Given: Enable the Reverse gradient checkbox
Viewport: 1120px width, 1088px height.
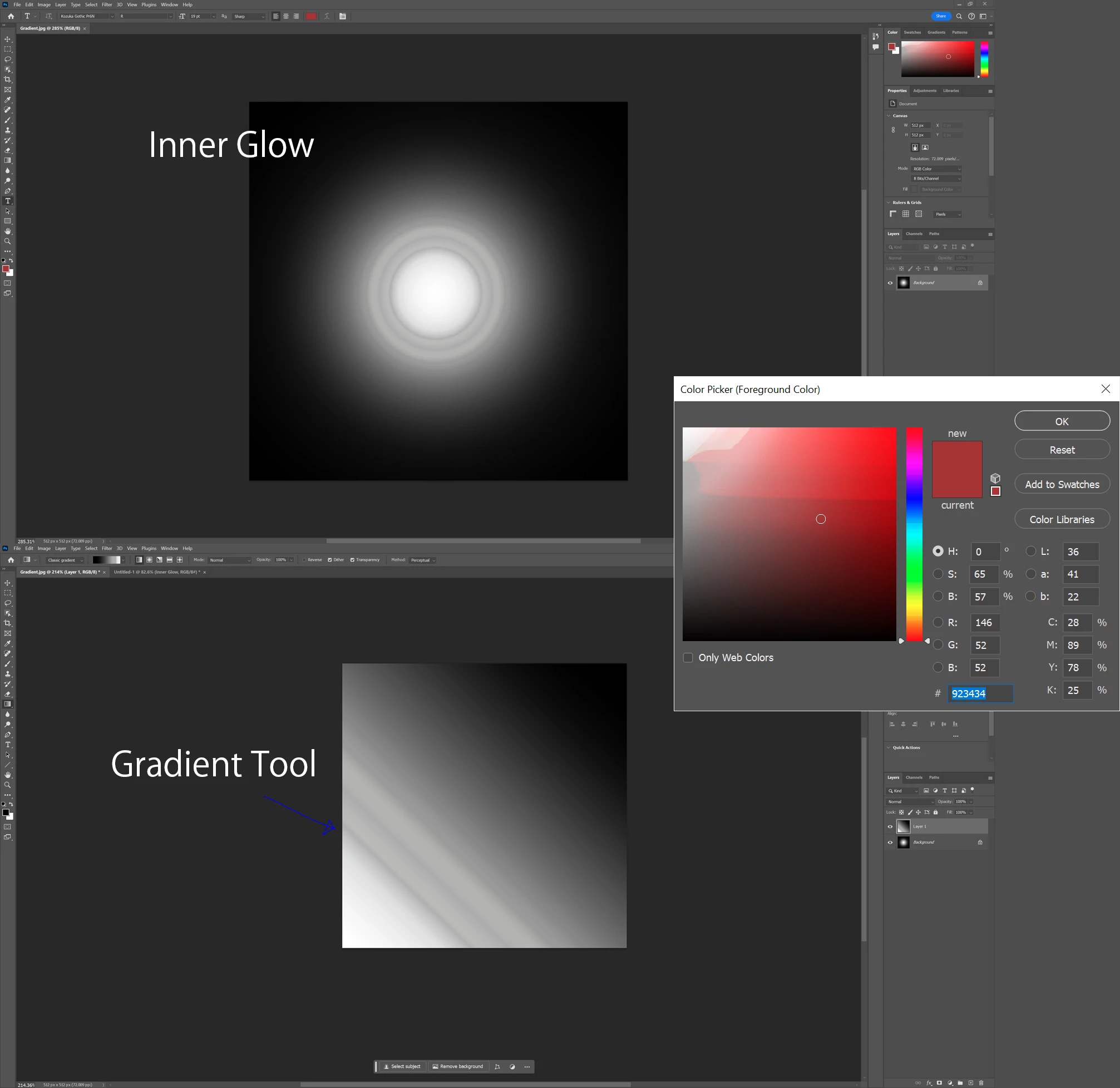Looking at the screenshot, I should coord(304,560).
